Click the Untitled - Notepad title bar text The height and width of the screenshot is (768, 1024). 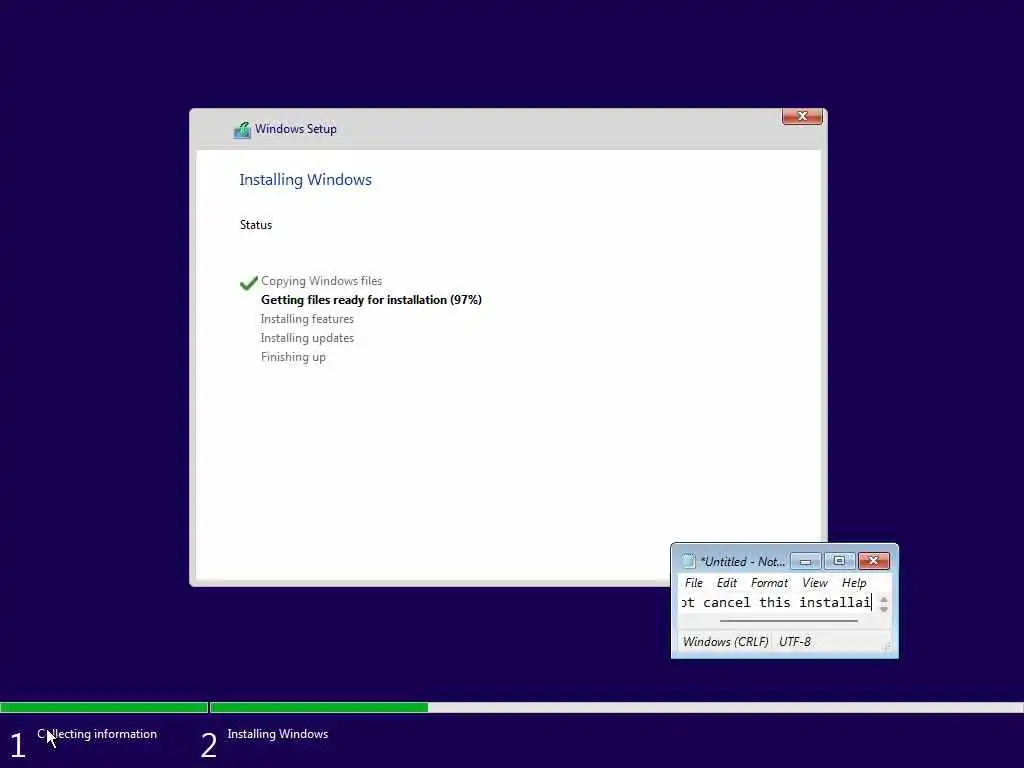click(x=743, y=562)
